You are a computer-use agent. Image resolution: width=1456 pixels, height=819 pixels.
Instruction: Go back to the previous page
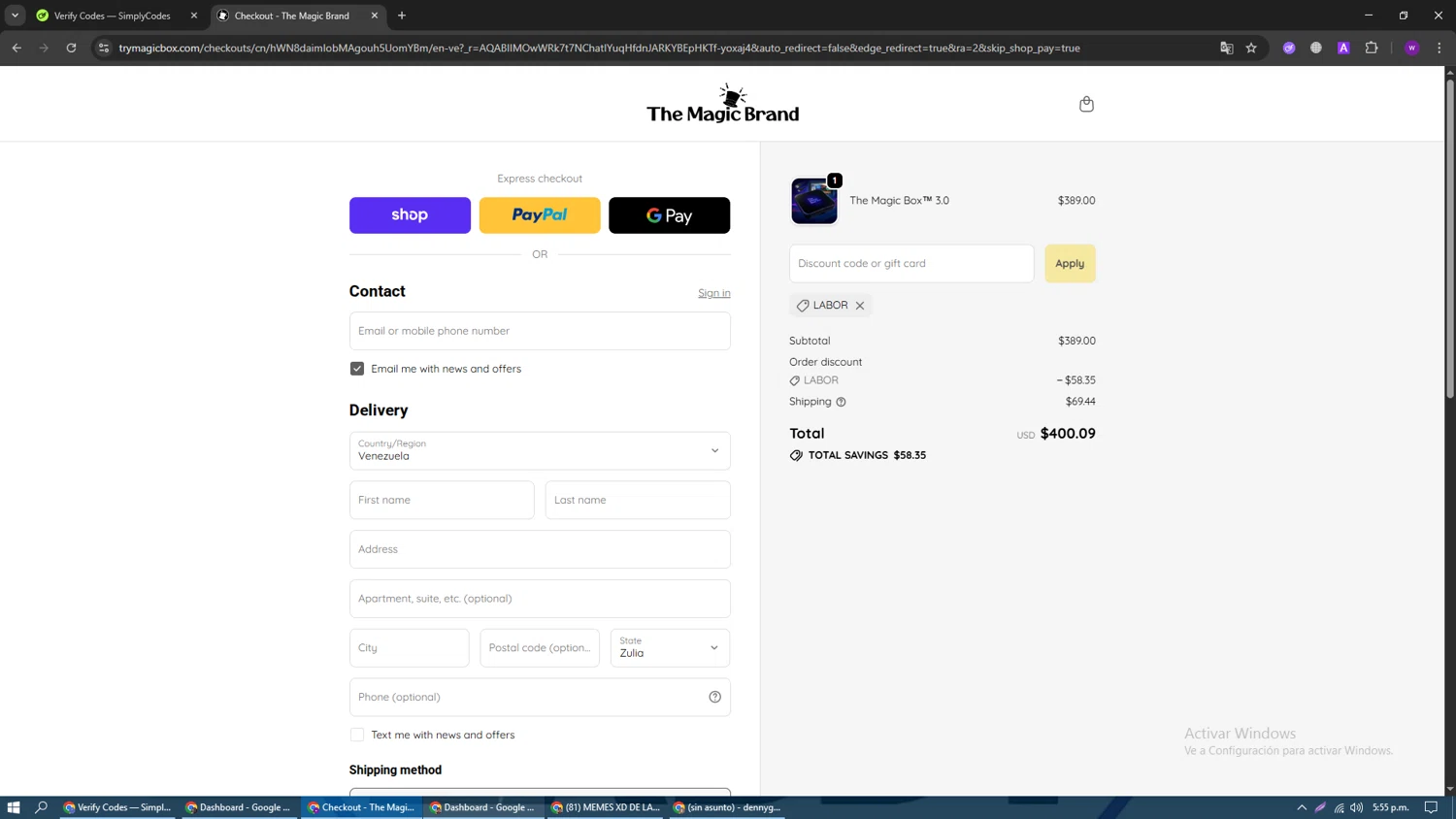17,48
